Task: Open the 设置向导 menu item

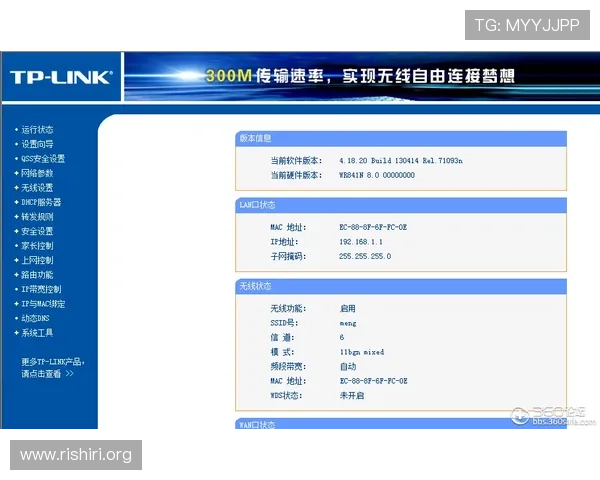Action: (x=37, y=144)
